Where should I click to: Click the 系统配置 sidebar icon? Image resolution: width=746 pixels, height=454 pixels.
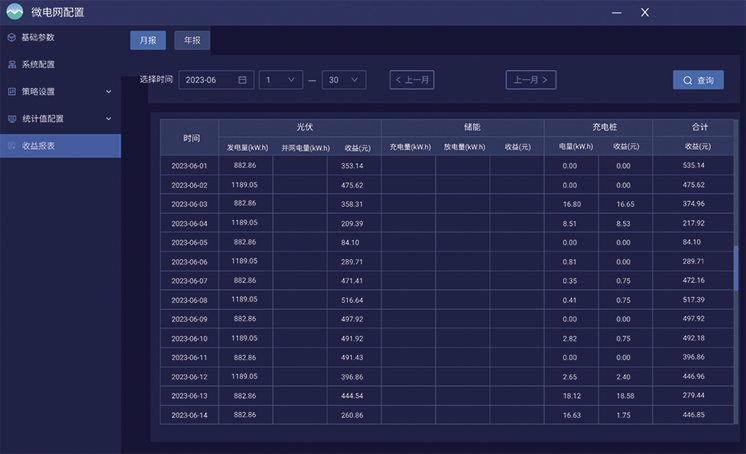coord(12,64)
